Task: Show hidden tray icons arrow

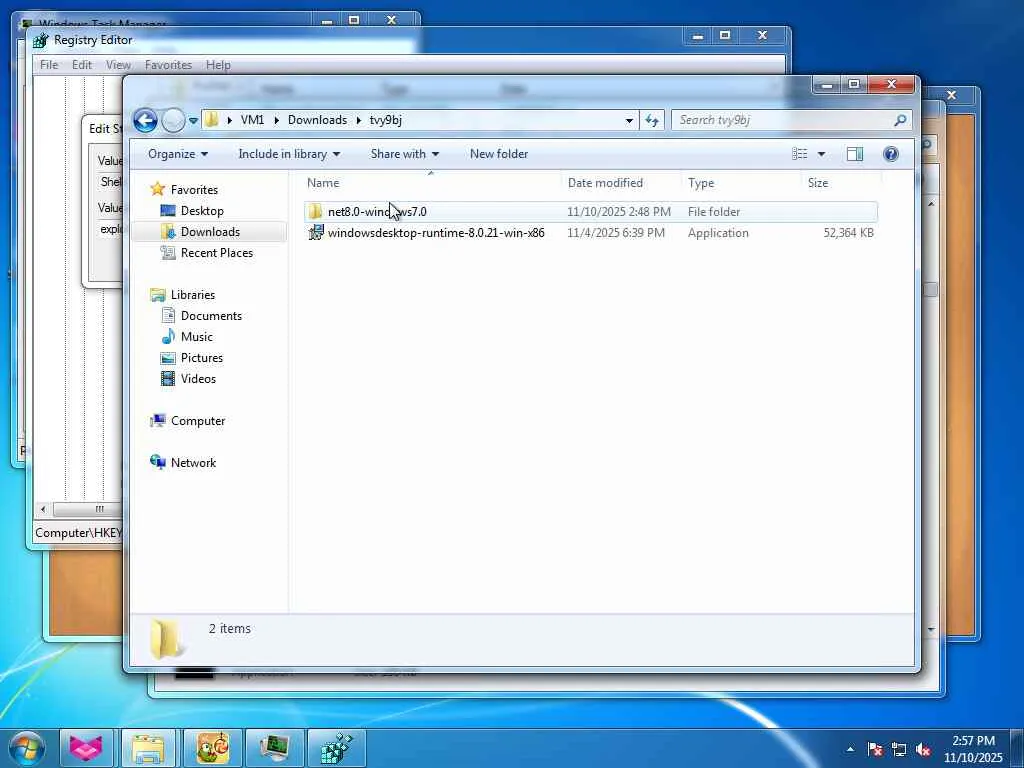Action: point(850,749)
